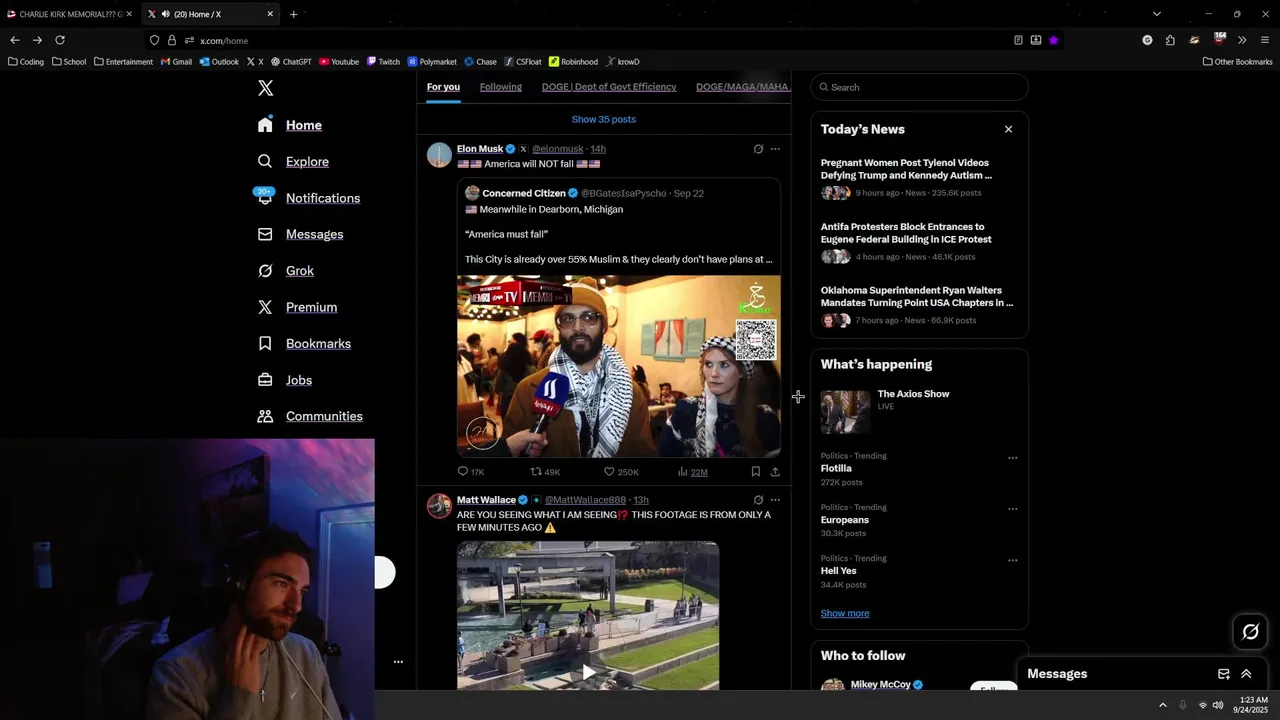The width and height of the screenshot is (1280, 720).
Task: Open Grok action on Matt Wallace post
Action: click(x=758, y=500)
